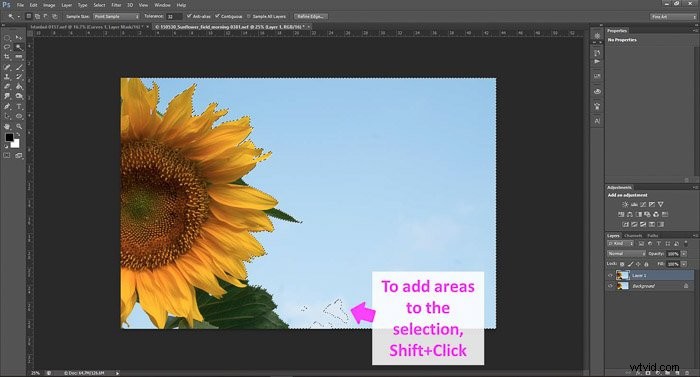The width and height of the screenshot is (700, 377).
Task: Choose Add to selection mode in options bar
Action: tap(37, 17)
